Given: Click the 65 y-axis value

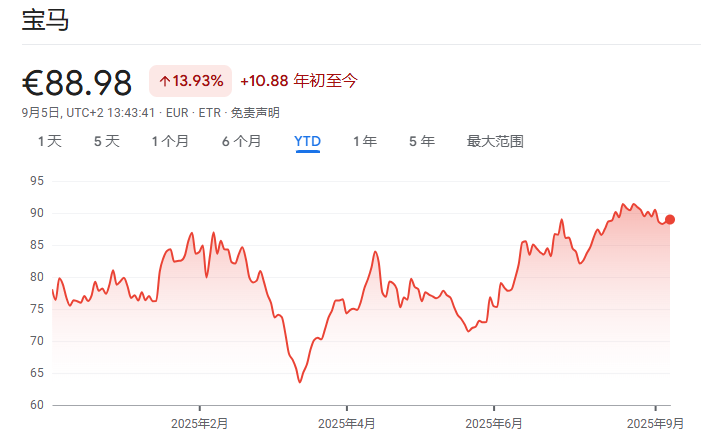Looking at the screenshot, I should click(37, 373).
